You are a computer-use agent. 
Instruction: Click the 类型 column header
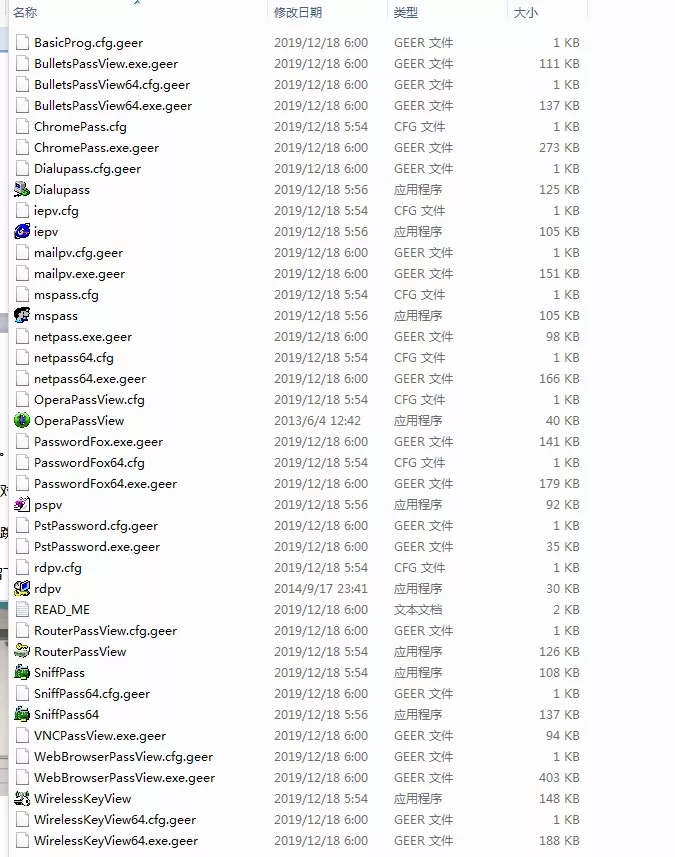406,13
